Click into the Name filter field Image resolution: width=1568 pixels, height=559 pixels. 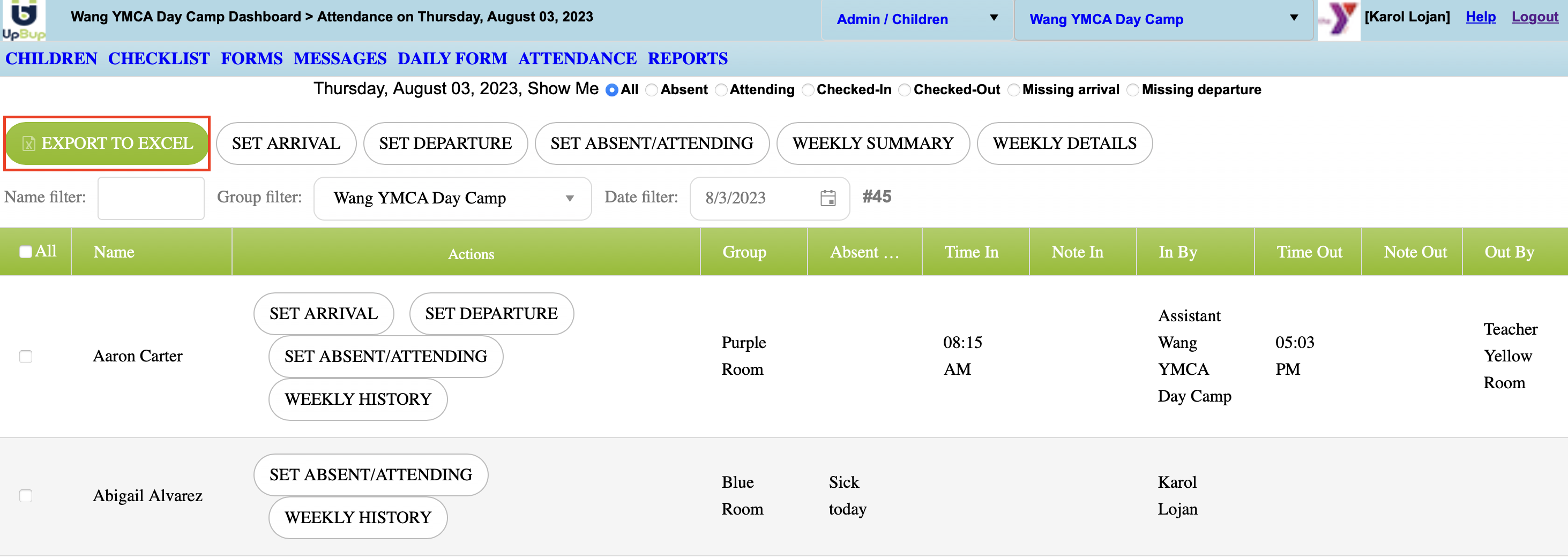pyautogui.click(x=151, y=198)
